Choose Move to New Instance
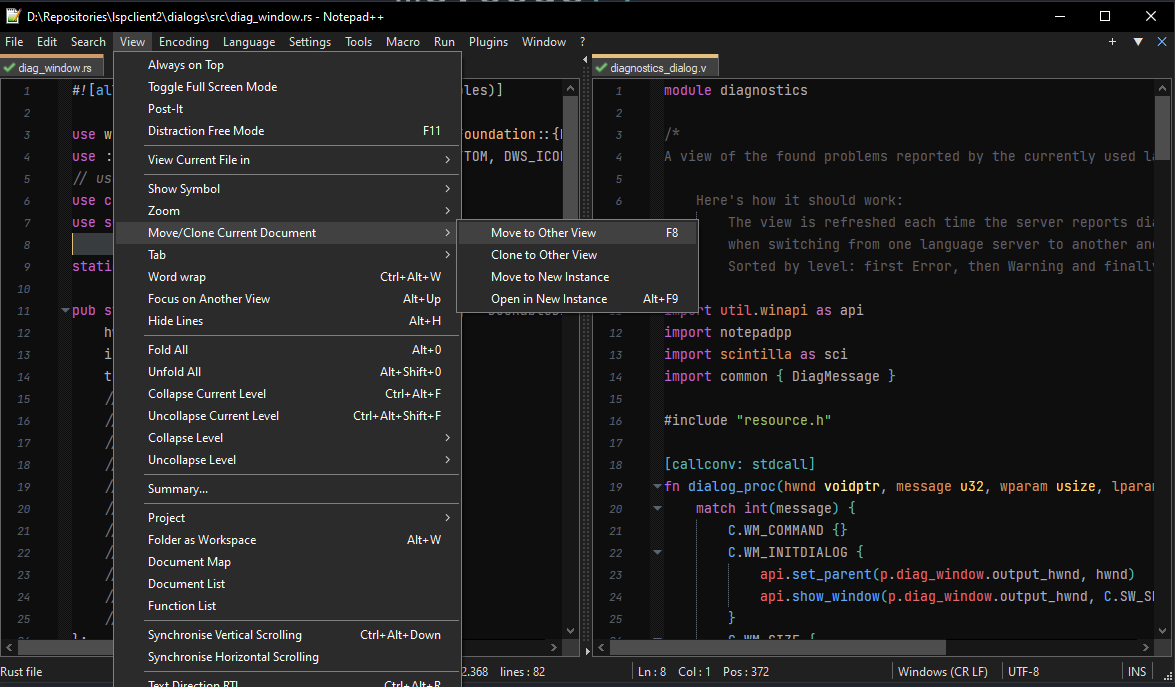 [x=578, y=276]
